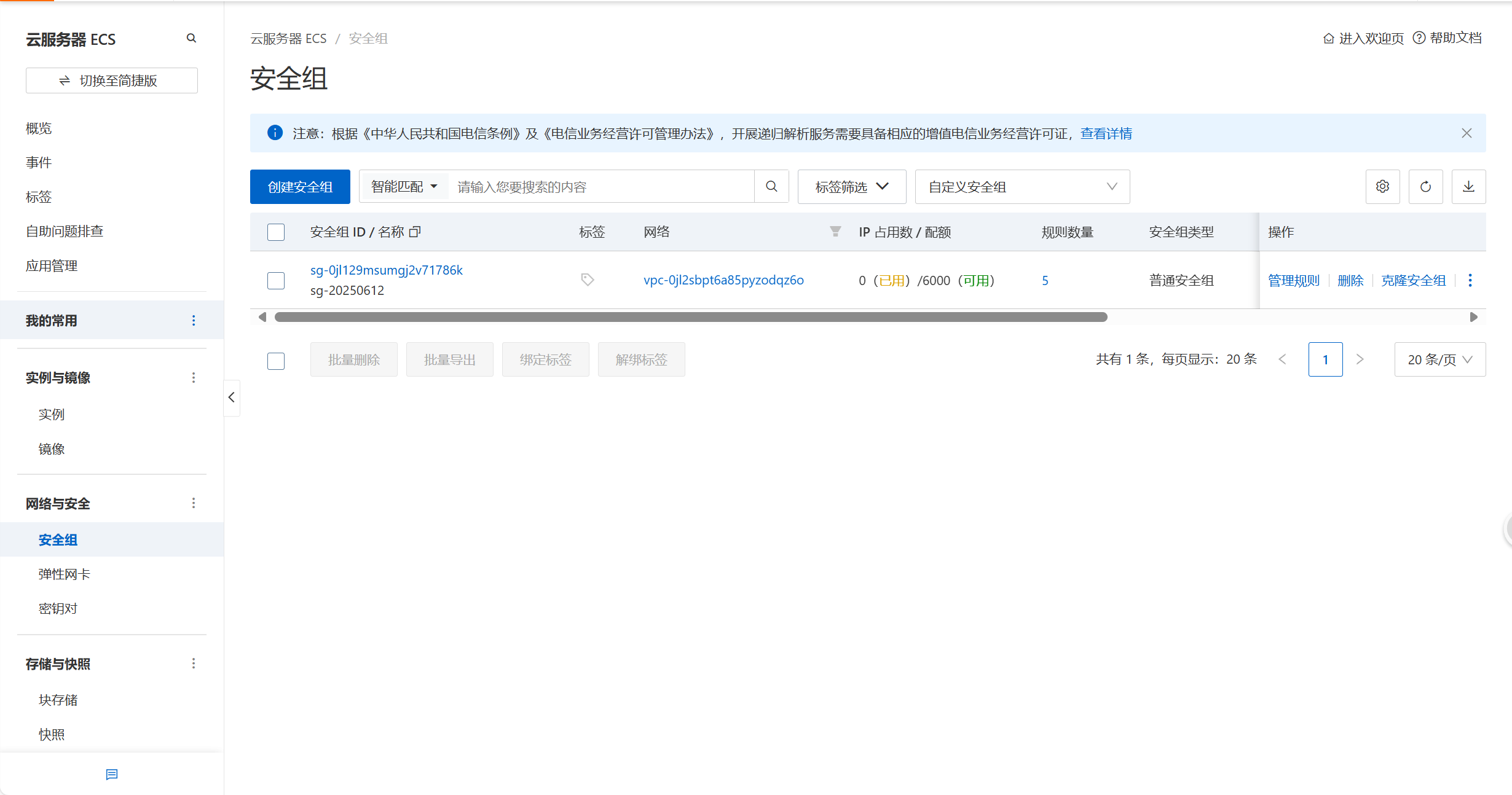Open 弹性网卡 in the sidebar menu
This screenshot has height=795, width=1512.
pyautogui.click(x=64, y=574)
